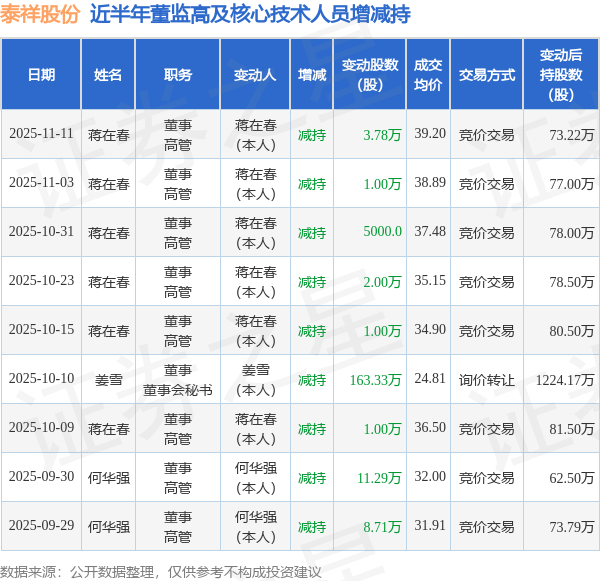Click the 泰祥股份 title text
The image size is (600, 581).
[x=40, y=15]
